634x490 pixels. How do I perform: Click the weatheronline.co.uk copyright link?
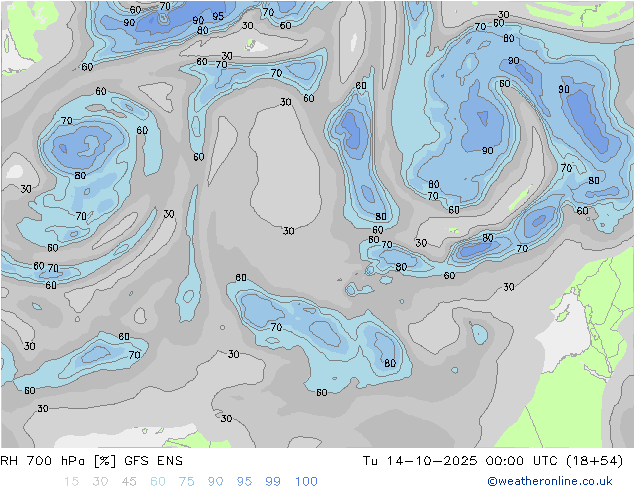click(550, 481)
